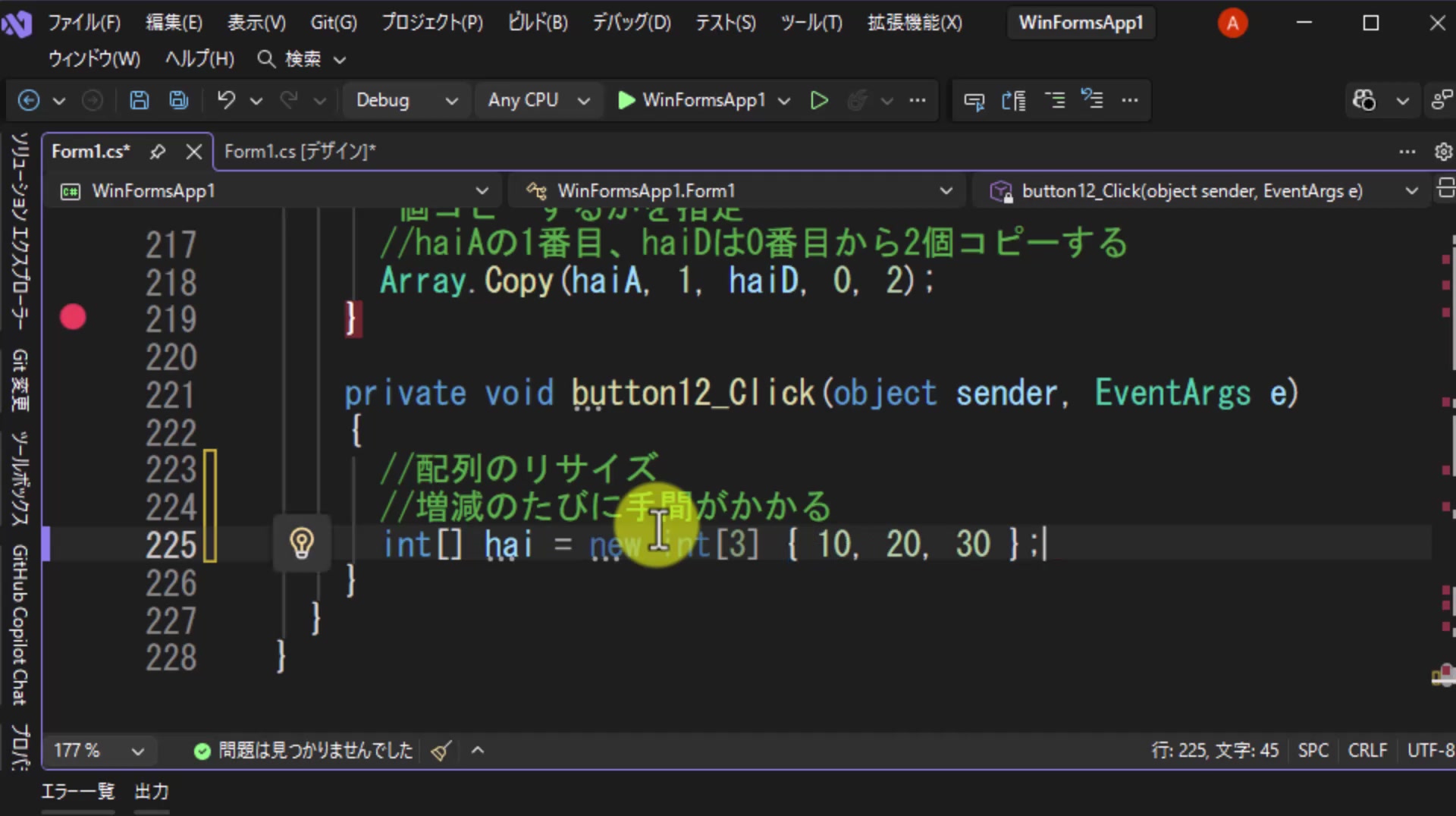The height and width of the screenshot is (816, 1456).
Task: Click the uncomment selected lines icon
Action: 1092,100
